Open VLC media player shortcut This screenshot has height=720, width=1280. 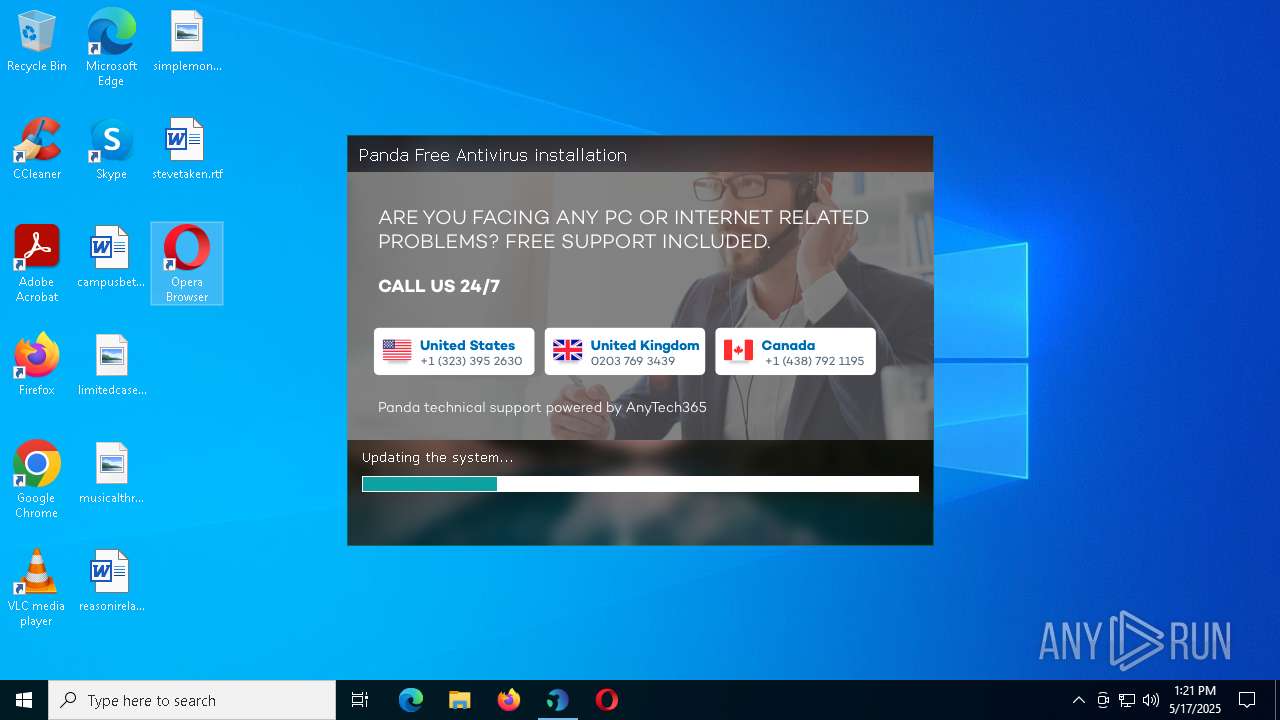coord(37,588)
